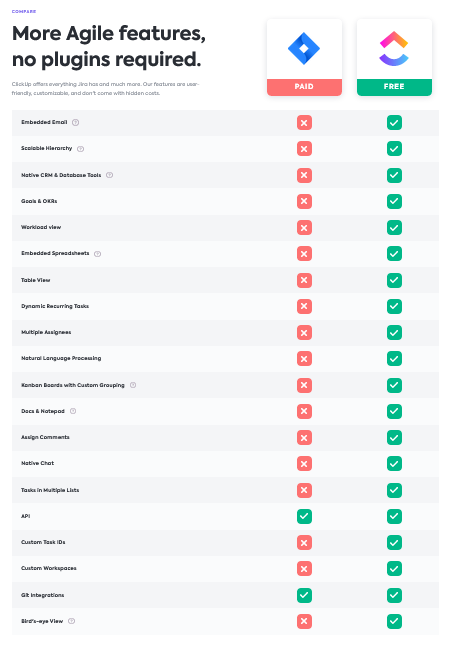Click the Scalable Hierarchy question mark icon
This screenshot has width=455, height=646.
(80, 149)
